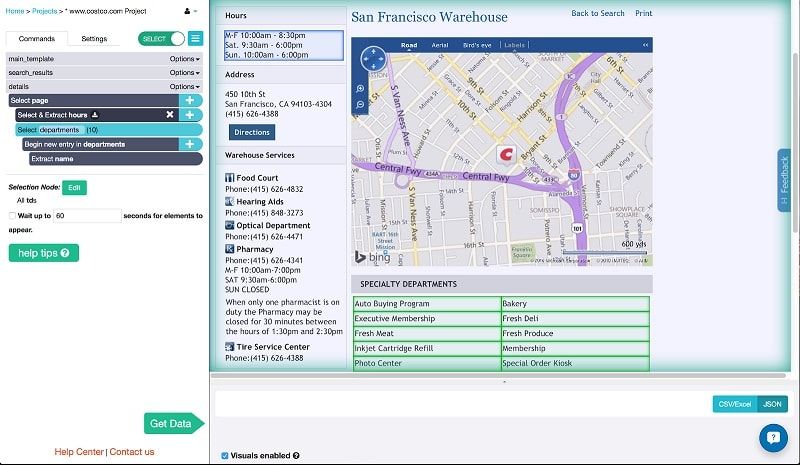Select the Extract name command

[x=116, y=159]
